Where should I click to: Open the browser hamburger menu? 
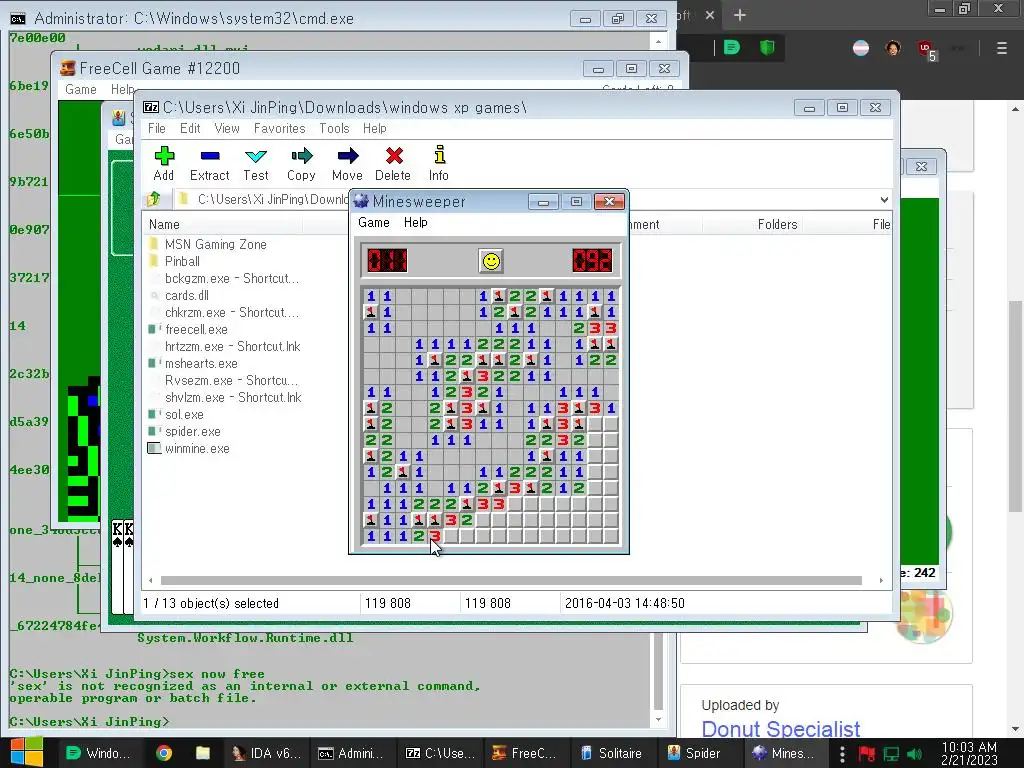point(1002,48)
